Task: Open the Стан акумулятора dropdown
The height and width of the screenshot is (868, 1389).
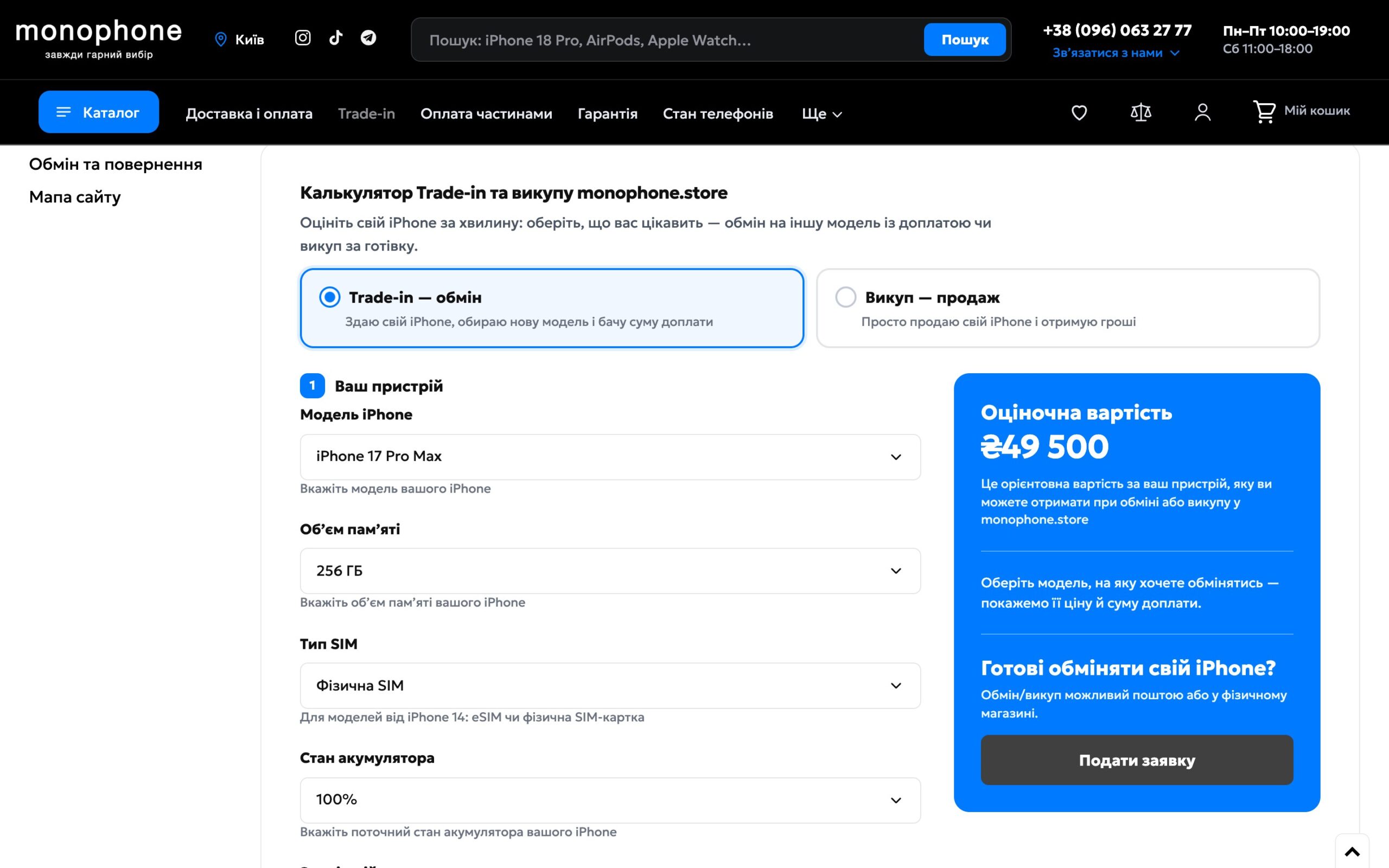Action: tap(610, 800)
